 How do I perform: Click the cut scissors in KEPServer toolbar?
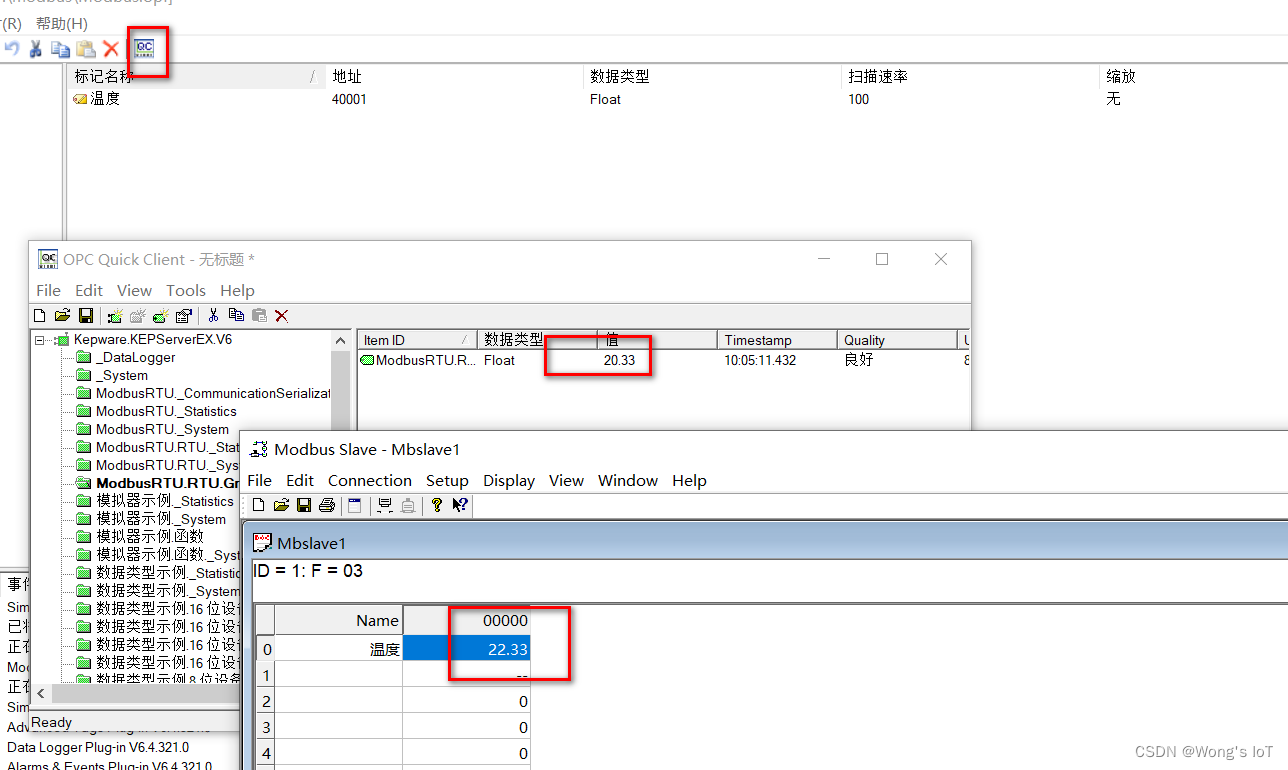pos(36,48)
